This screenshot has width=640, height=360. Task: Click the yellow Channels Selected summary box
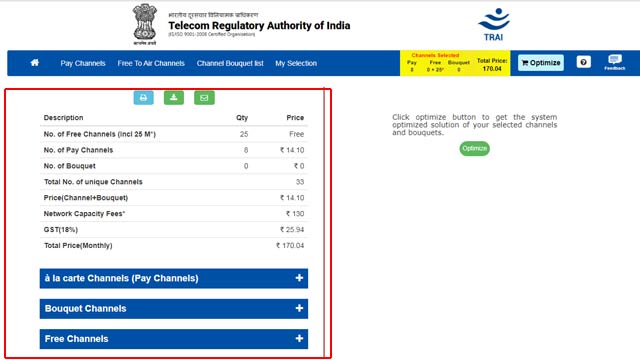pyautogui.click(x=455, y=63)
